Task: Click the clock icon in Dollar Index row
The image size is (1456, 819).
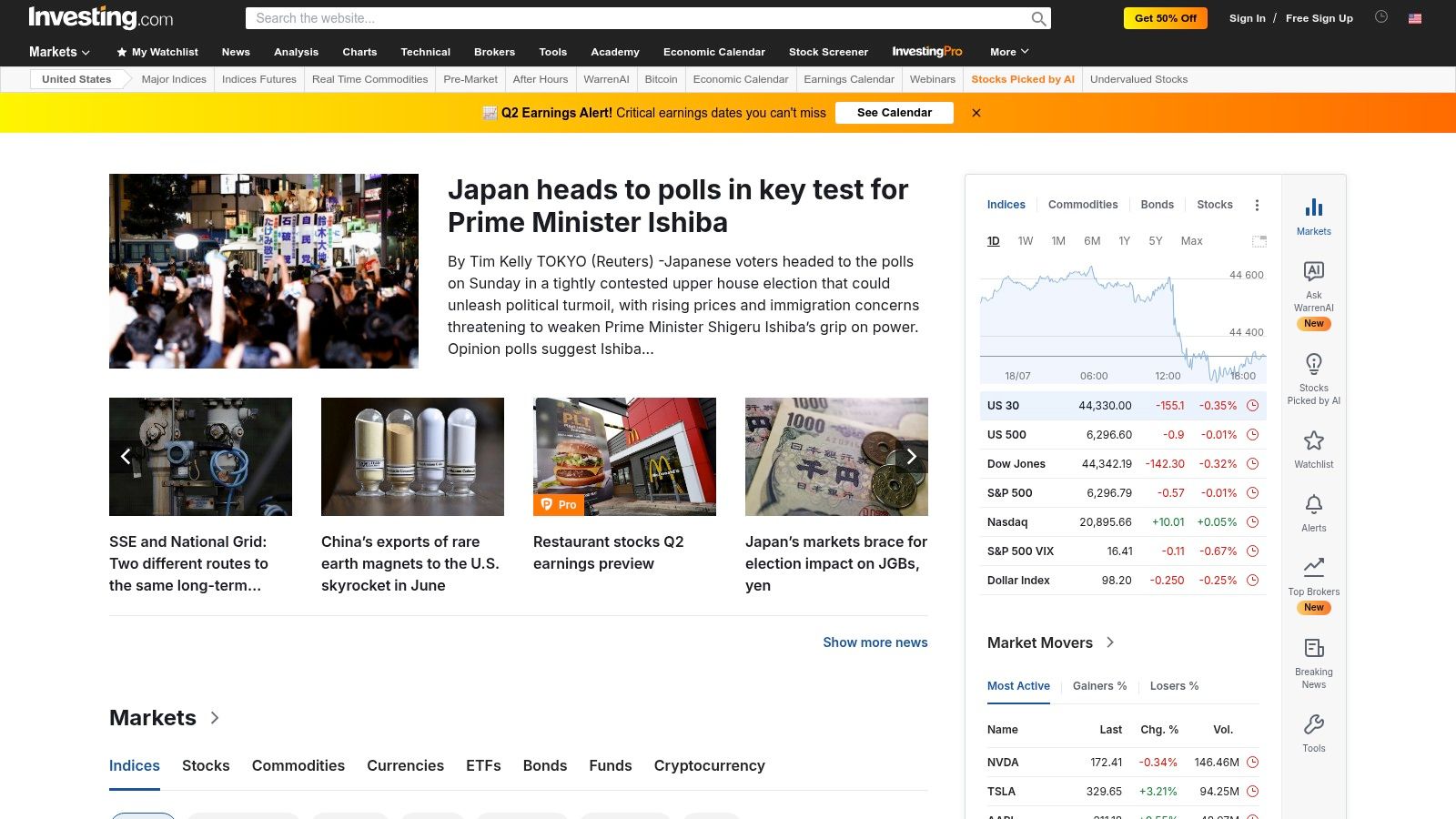Action: point(1252,581)
